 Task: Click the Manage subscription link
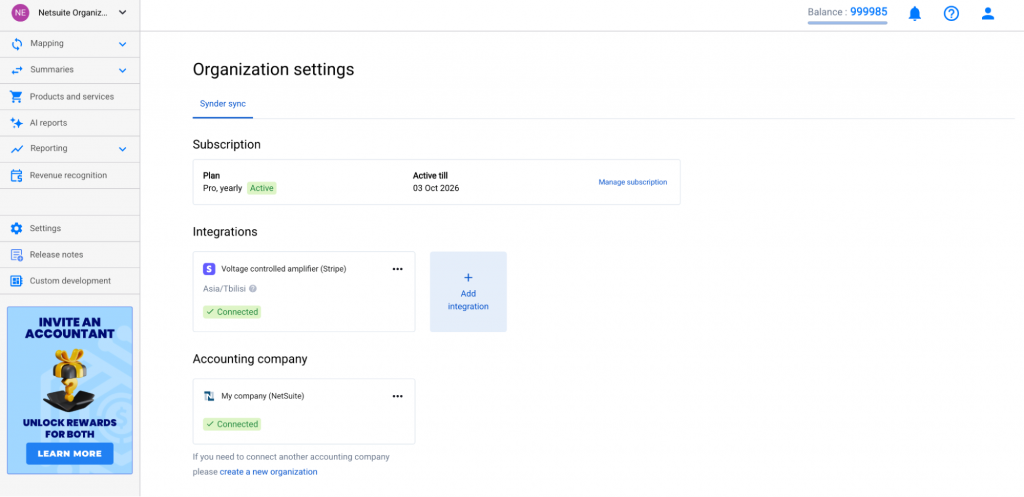coord(632,182)
